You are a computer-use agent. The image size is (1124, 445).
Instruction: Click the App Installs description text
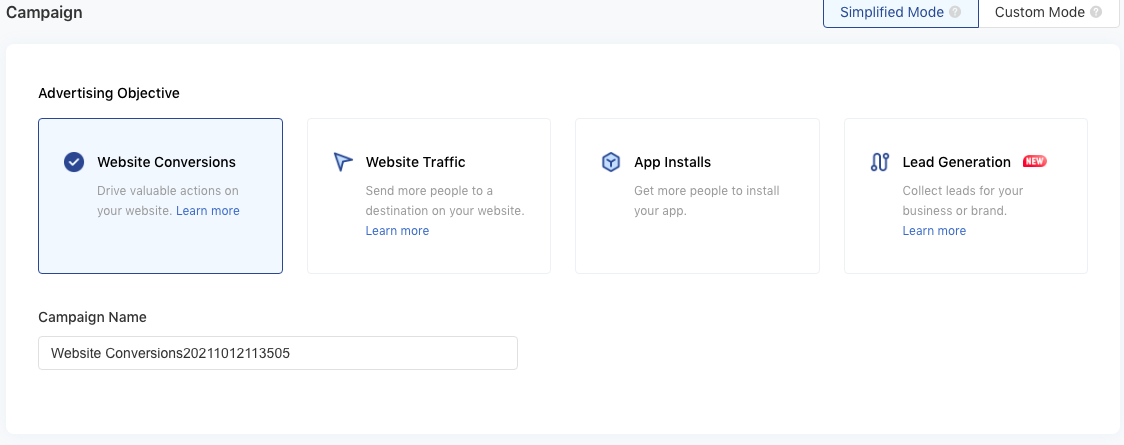point(707,201)
